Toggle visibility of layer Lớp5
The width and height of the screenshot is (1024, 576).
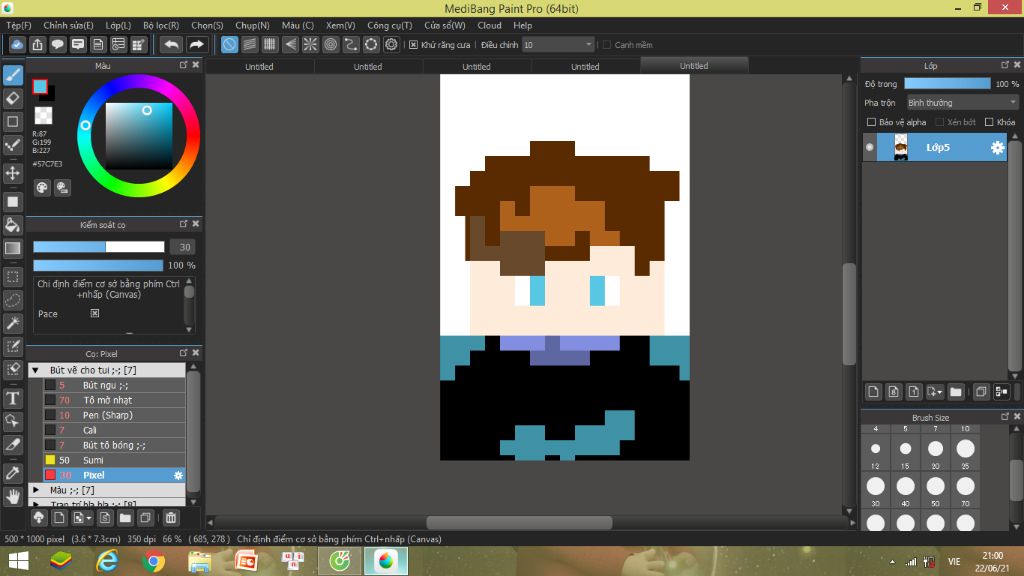tap(869, 148)
